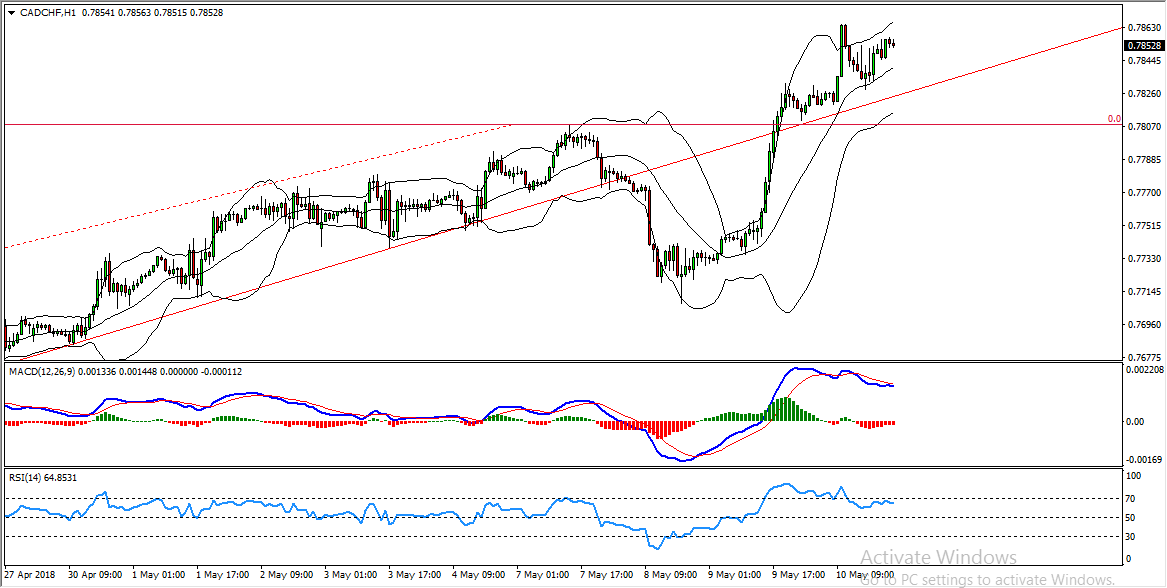
Task: Click the current price tag 0.78528
Action: (1145, 45)
